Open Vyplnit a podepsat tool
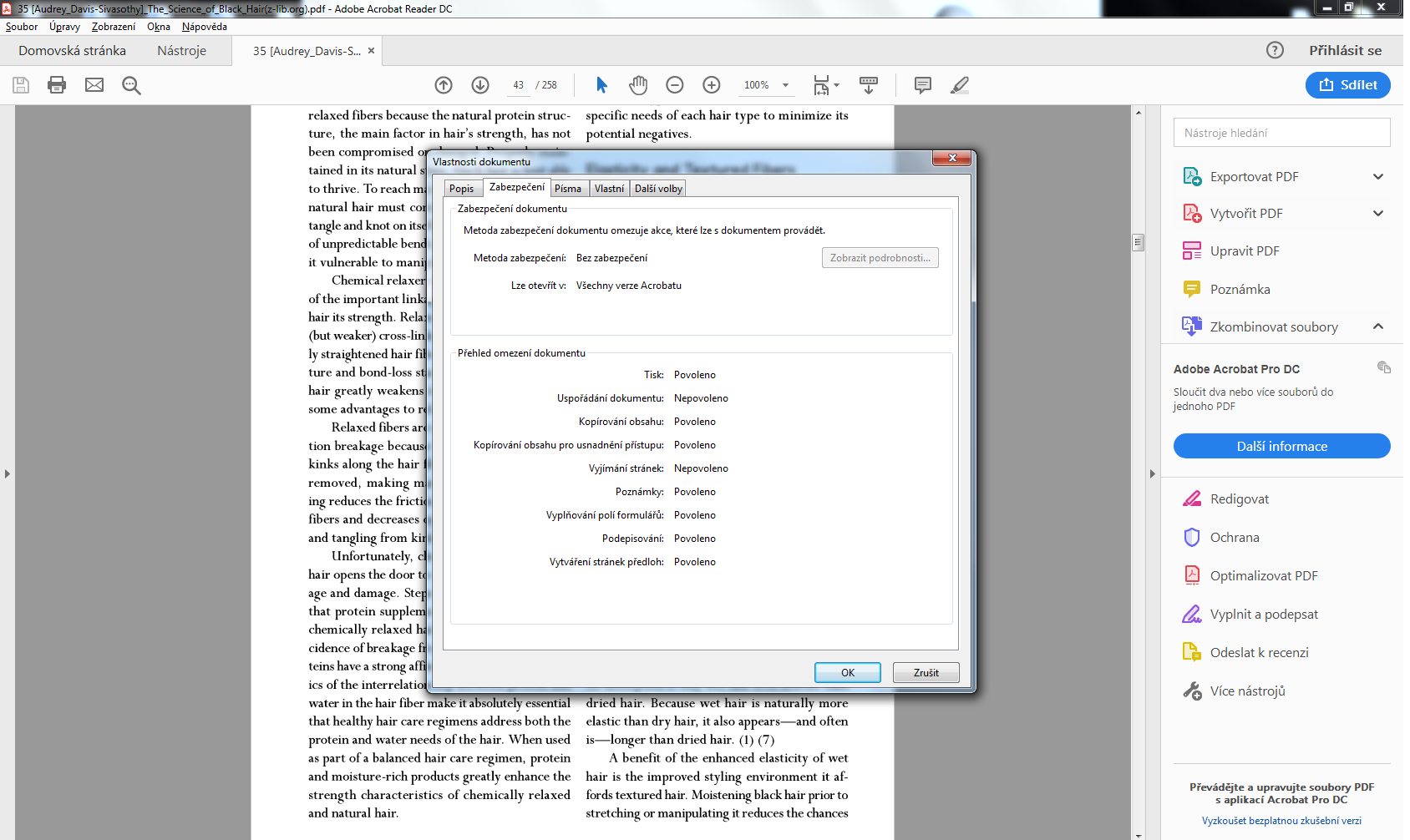1410x840 pixels. pyautogui.click(x=1264, y=615)
